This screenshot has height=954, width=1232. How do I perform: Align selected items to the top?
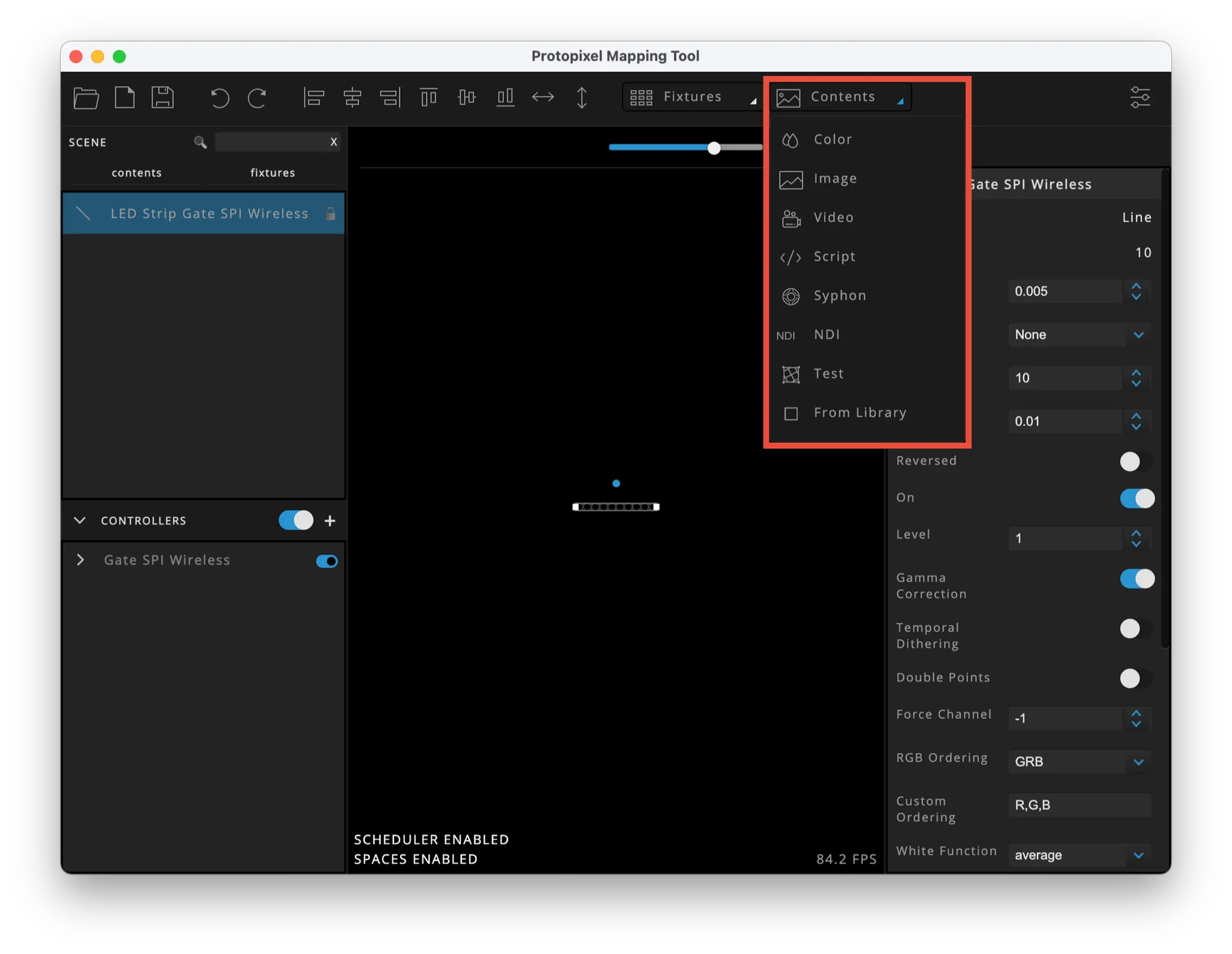[x=428, y=97]
